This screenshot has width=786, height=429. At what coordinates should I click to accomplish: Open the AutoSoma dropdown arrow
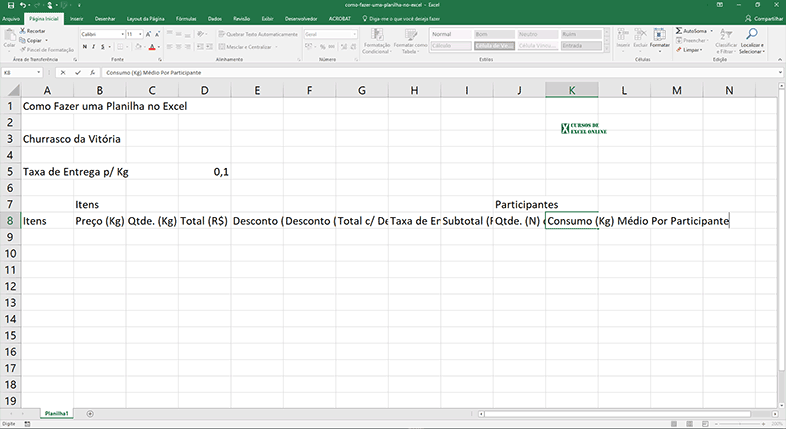click(711, 31)
